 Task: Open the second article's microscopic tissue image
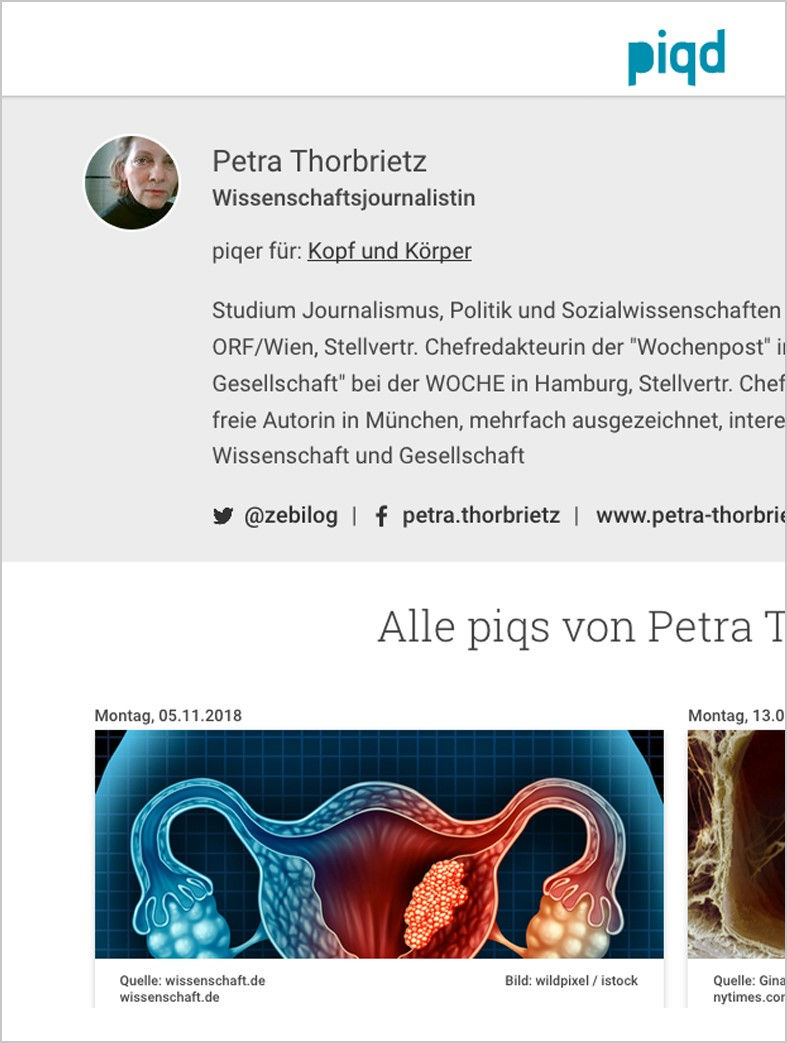pyautogui.click(x=736, y=844)
